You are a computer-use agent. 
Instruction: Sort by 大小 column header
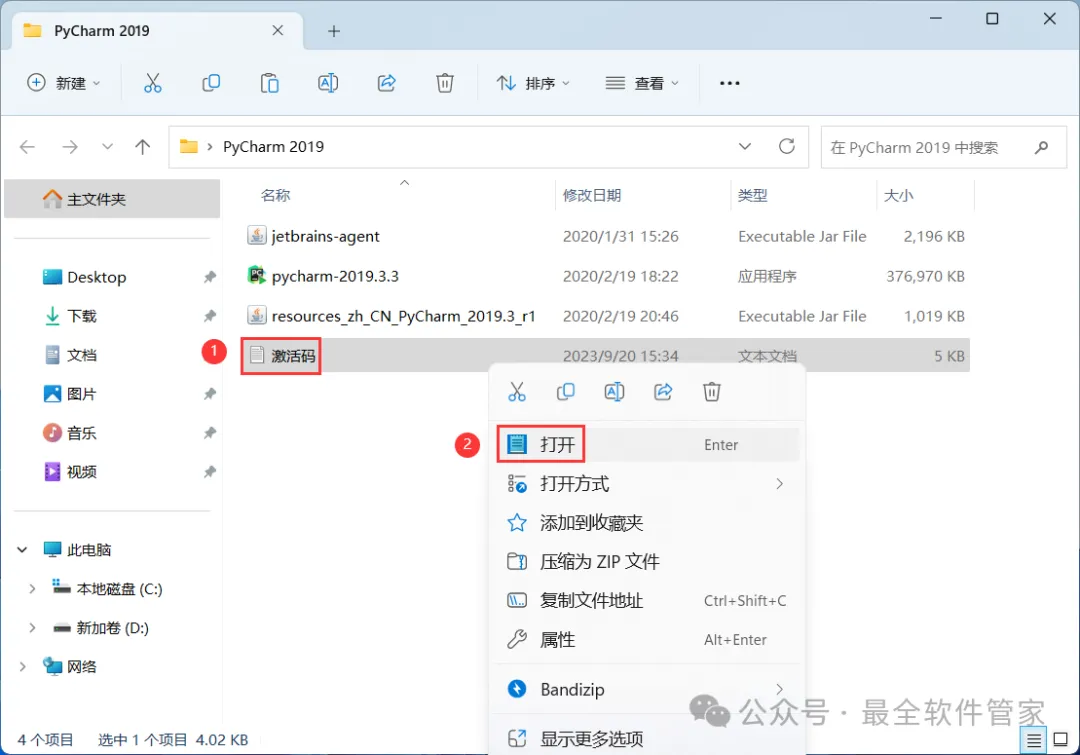coord(898,196)
